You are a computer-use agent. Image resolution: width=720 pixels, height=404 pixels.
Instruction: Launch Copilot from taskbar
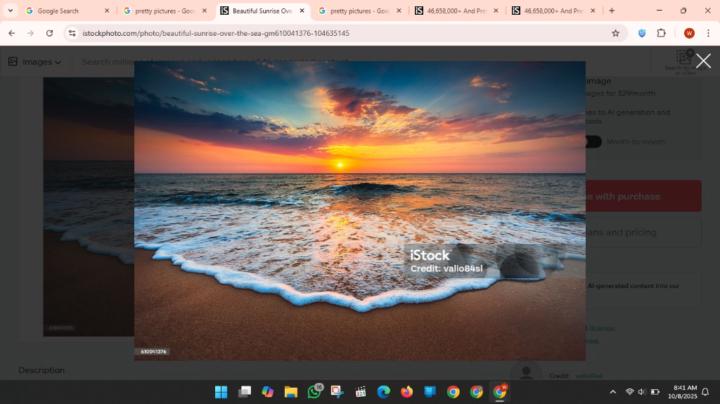[267, 392]
